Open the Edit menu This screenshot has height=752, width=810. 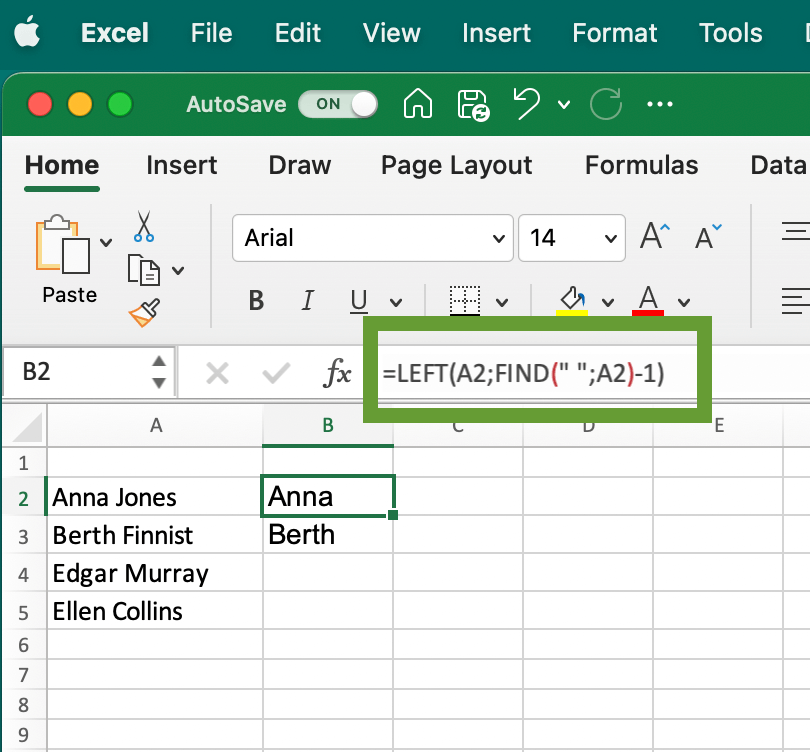[298, 33]
